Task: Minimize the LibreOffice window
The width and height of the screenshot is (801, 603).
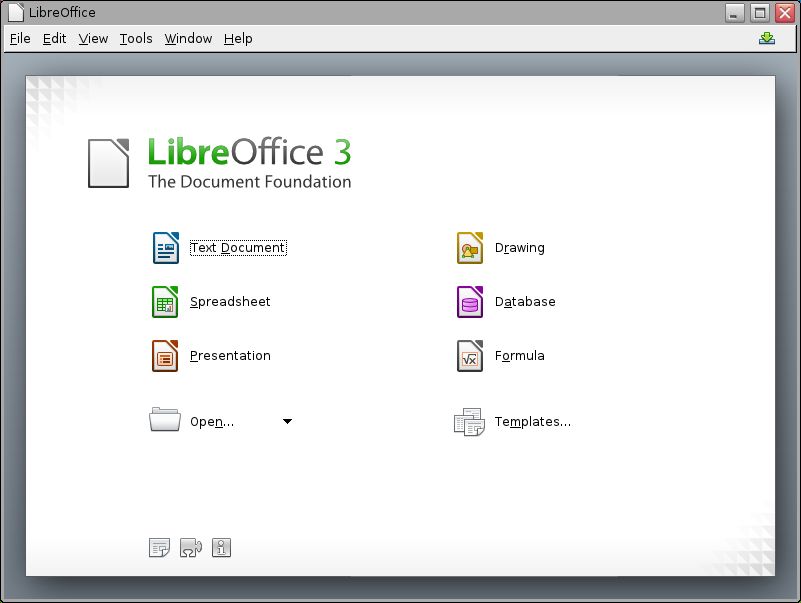Action: tap(735, 13)
